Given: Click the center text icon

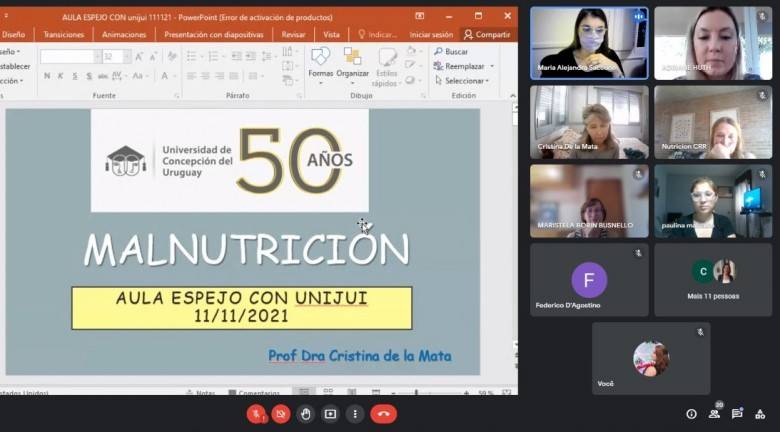Looking at the screenshot, I should pyautogui.click(x=205, y=76).
